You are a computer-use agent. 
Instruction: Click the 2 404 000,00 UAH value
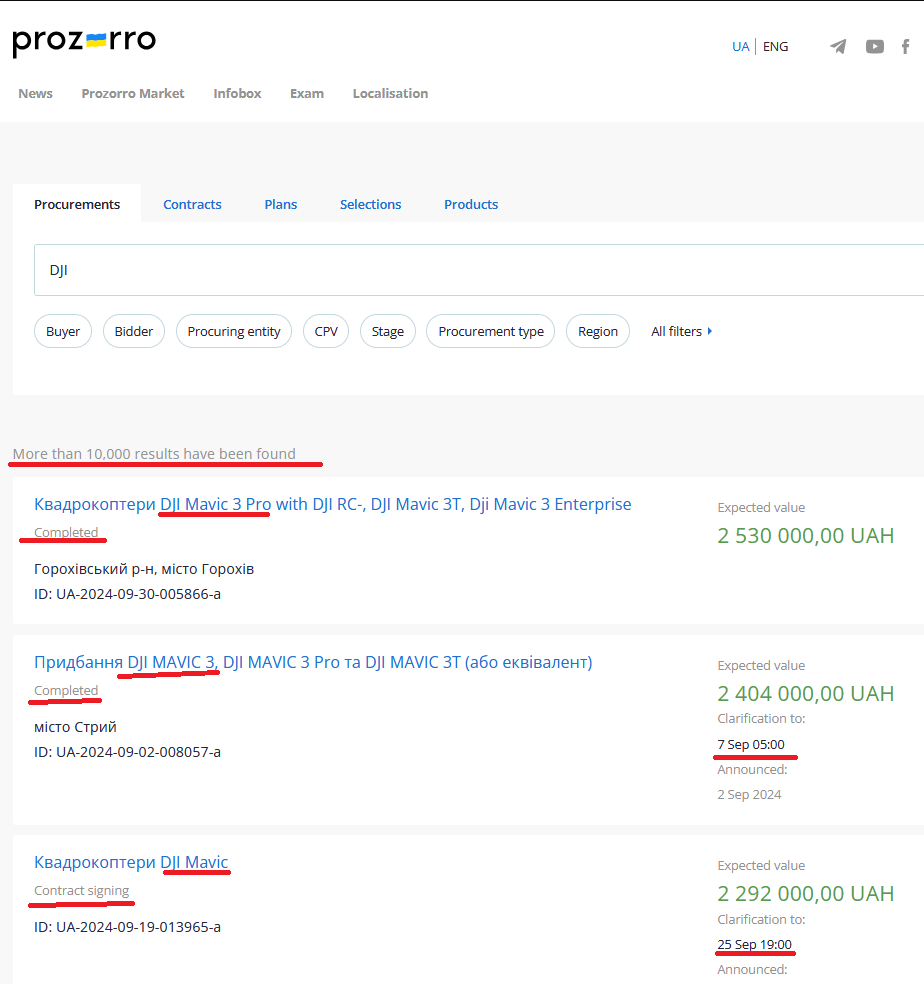click(x=805, y=693)
